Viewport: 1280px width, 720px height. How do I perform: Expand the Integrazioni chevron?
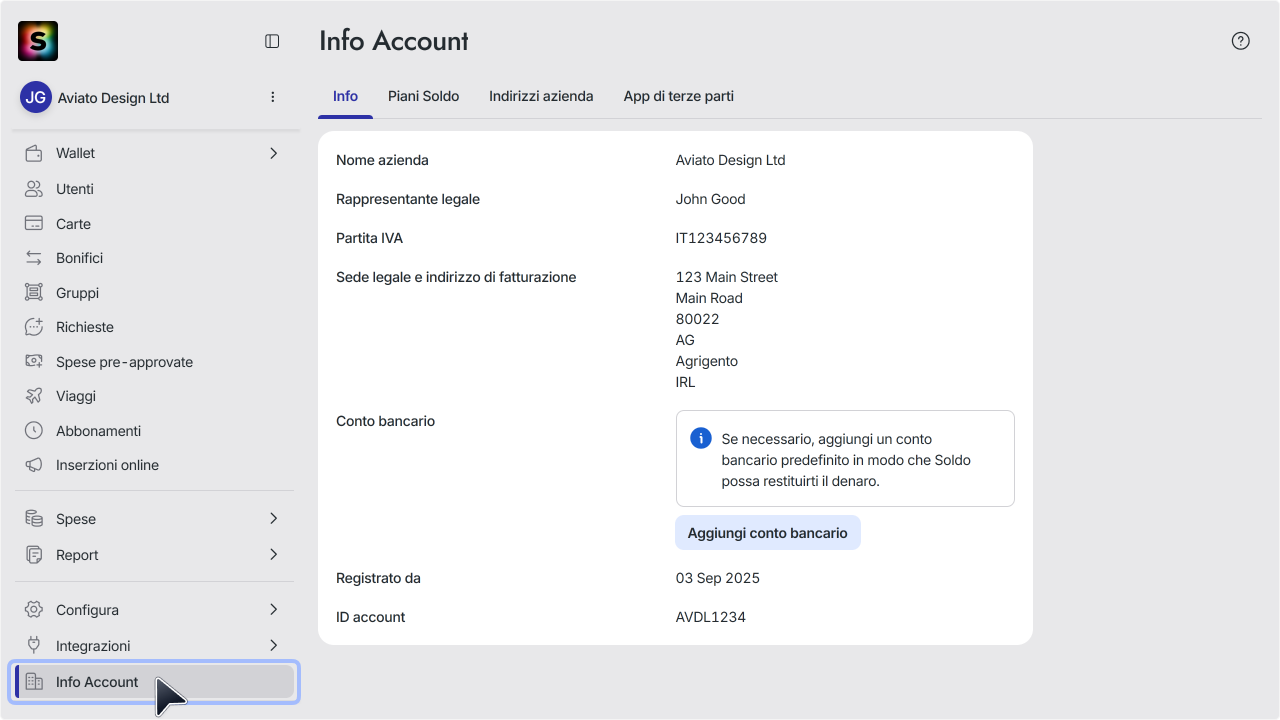point(274,646)
